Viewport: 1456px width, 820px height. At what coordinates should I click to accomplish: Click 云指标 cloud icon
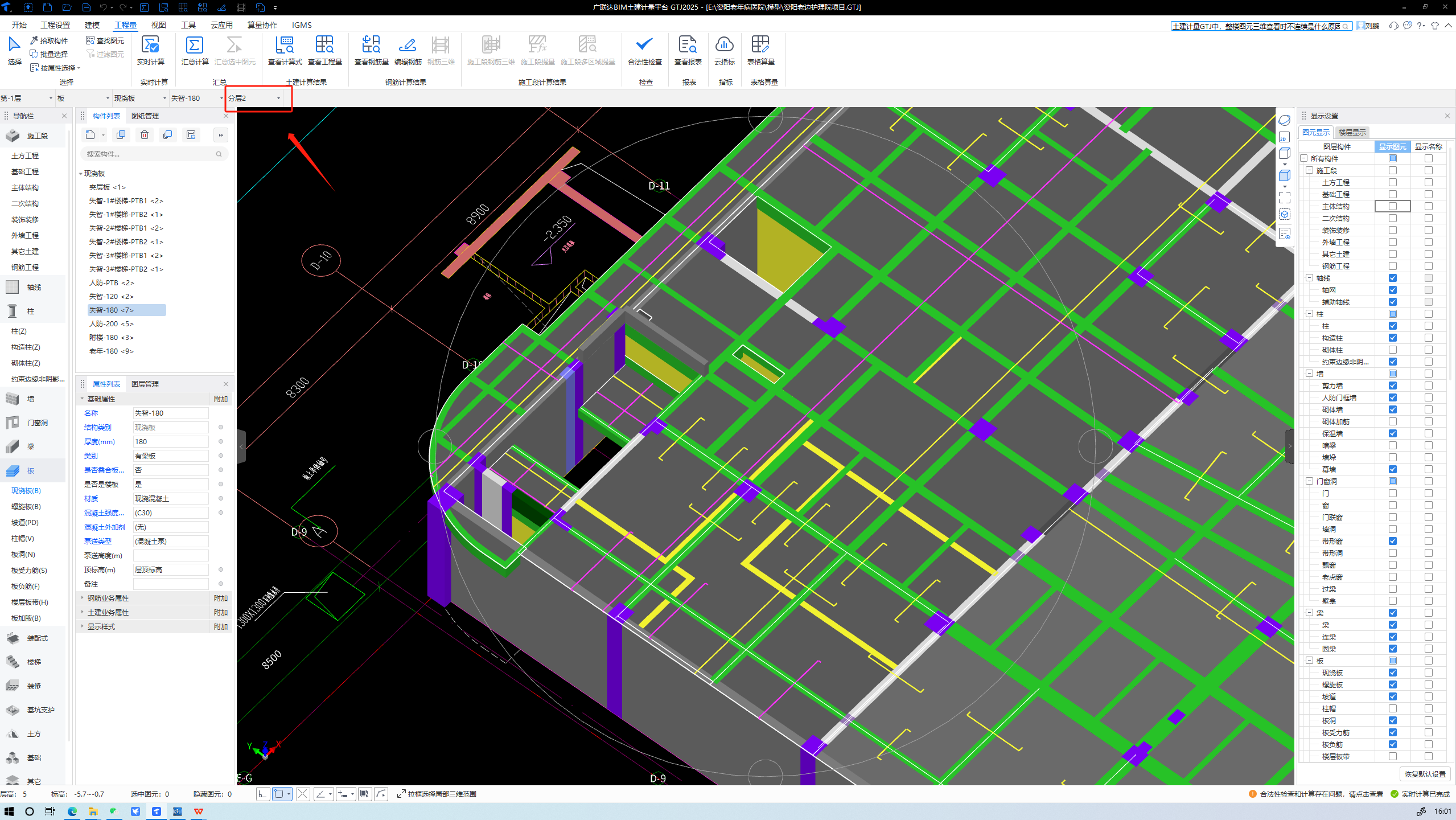(x=724, y=45)
